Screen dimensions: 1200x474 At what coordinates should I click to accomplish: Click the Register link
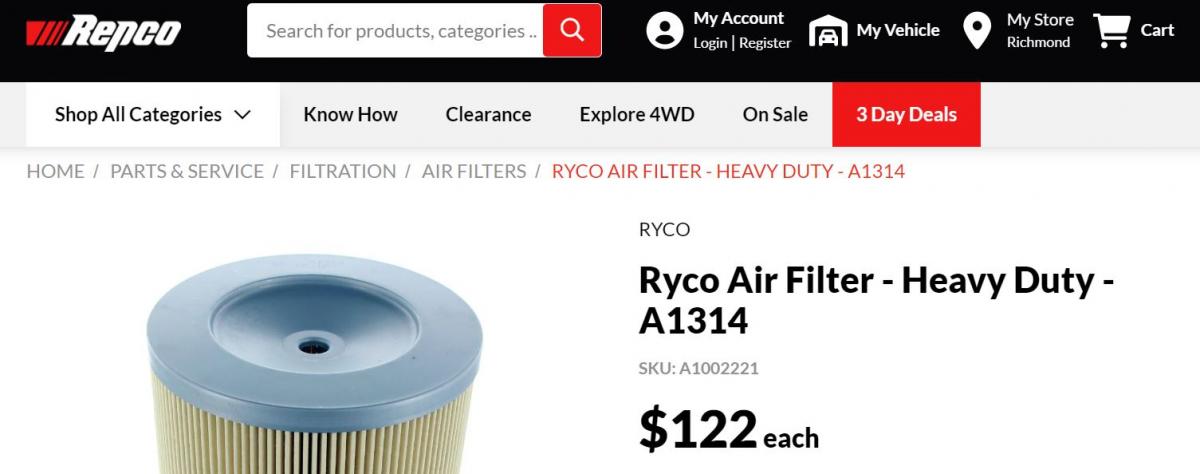pos(765,43)
